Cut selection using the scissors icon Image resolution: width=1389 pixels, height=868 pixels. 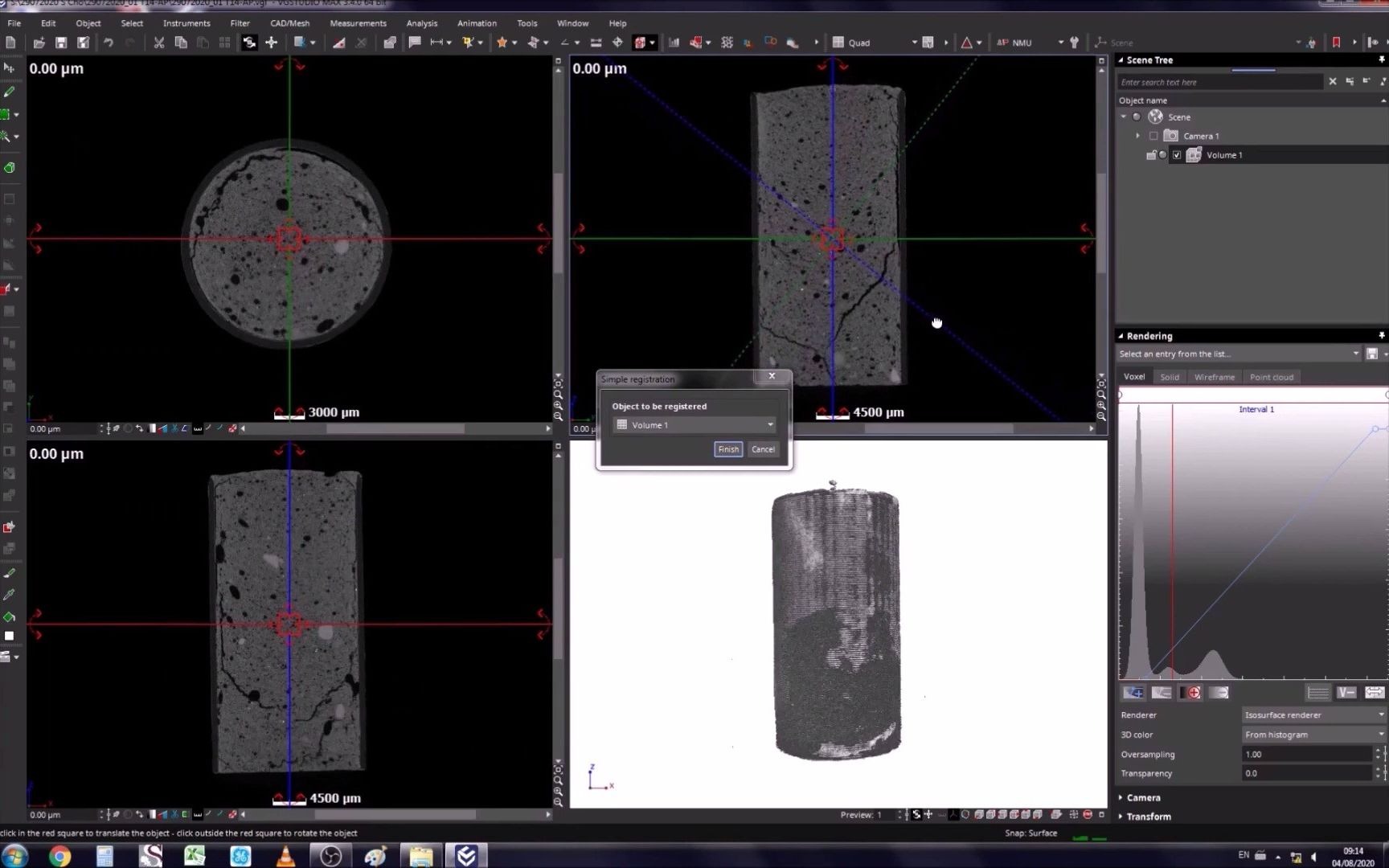click(x=159, y=43)
